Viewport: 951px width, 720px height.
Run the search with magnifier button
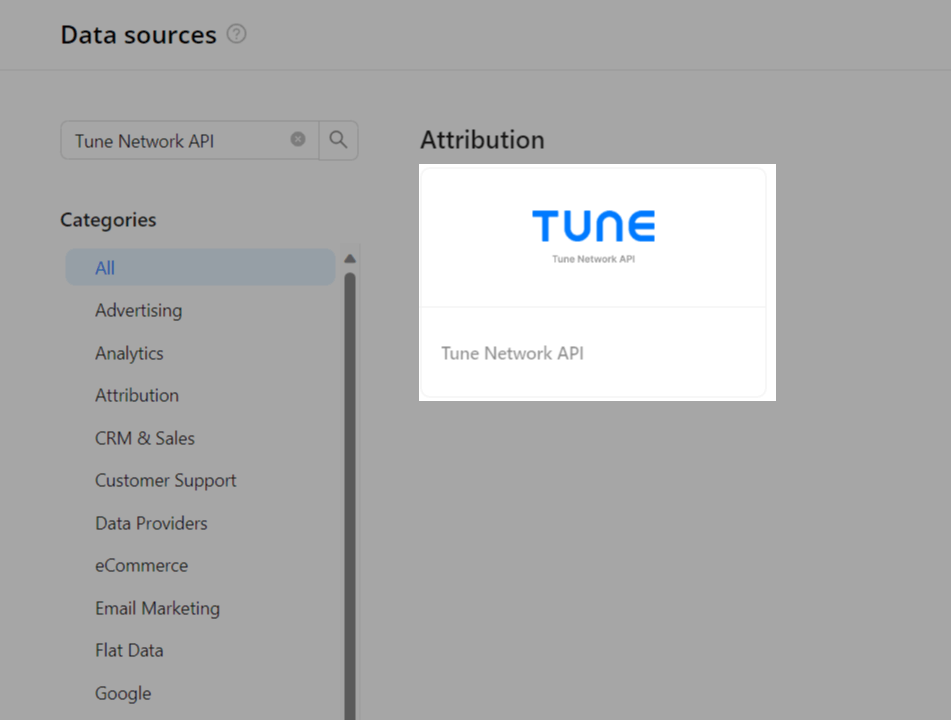(x=338, y=140)
